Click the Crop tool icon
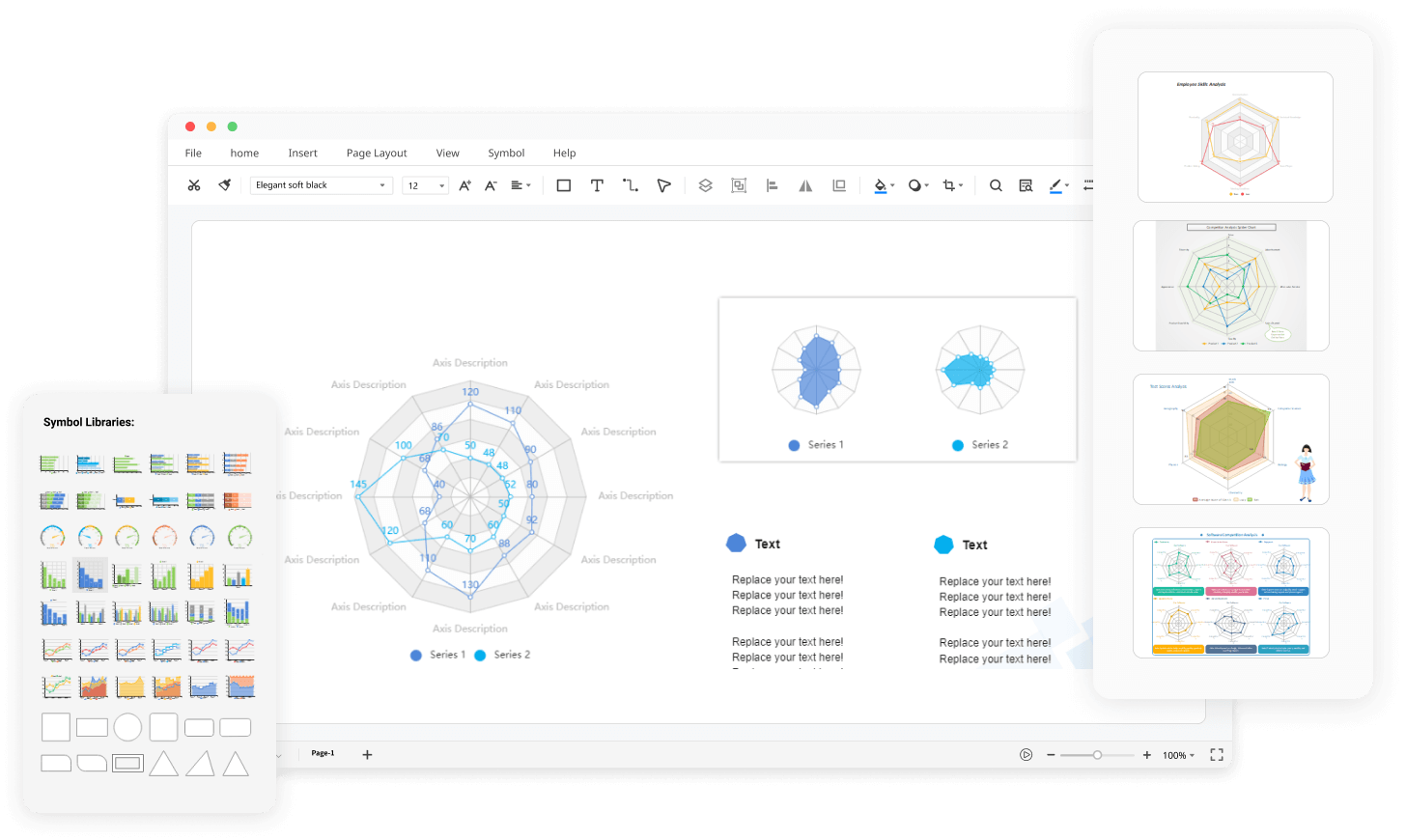The image size is (1406, 840). tap(948, 185)
